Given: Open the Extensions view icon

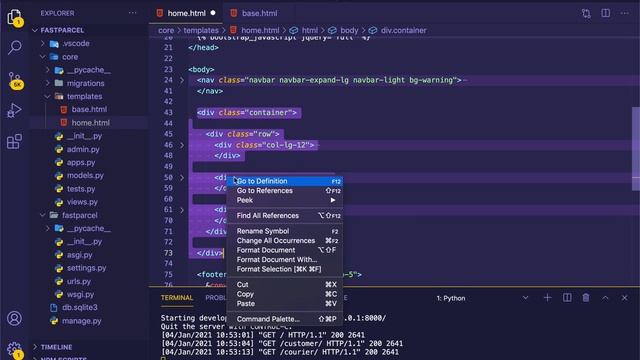Looking at the screenshot, I should pyautogui.click(x=14, y=141).
